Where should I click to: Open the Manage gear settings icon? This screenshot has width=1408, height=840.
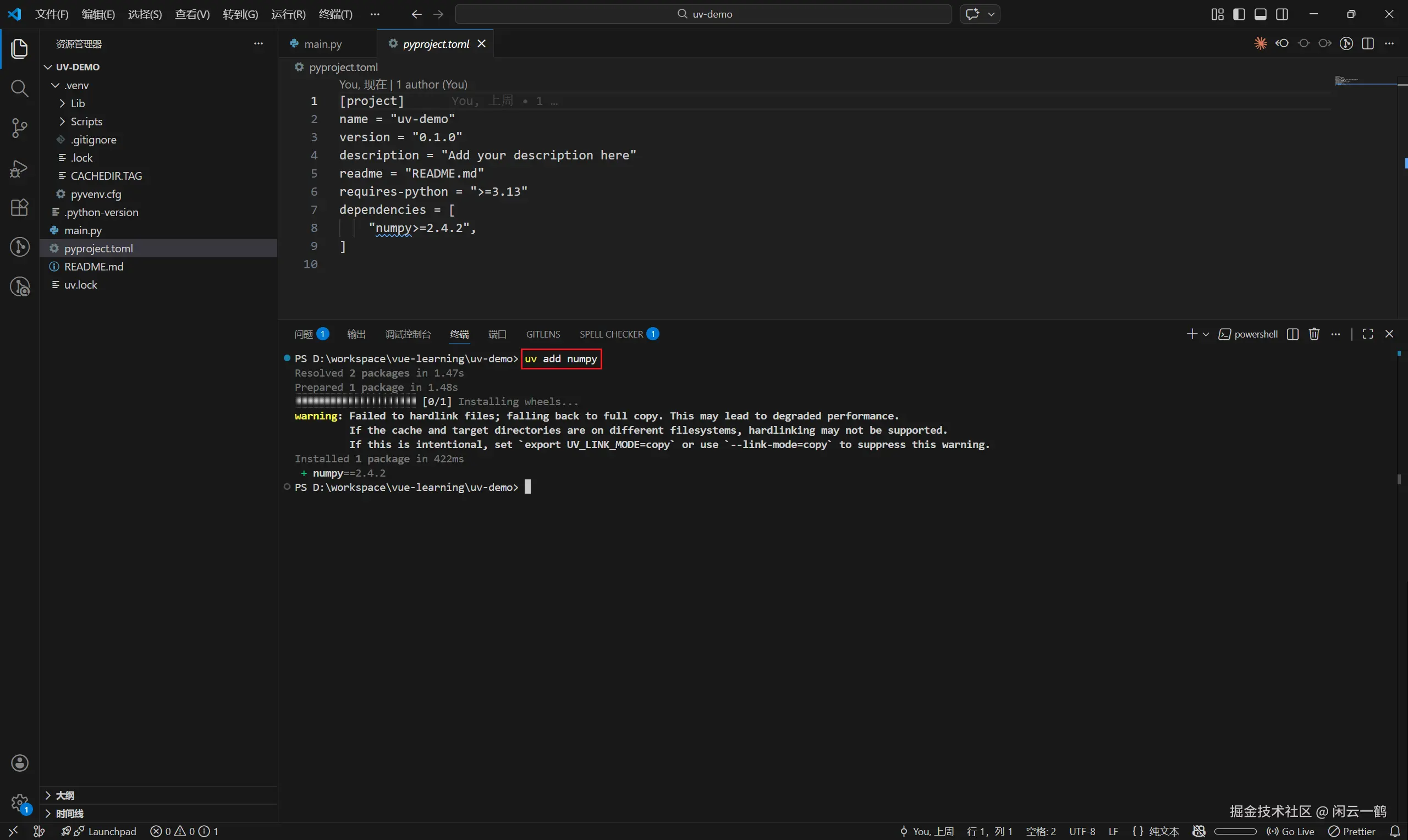[19, 802]
